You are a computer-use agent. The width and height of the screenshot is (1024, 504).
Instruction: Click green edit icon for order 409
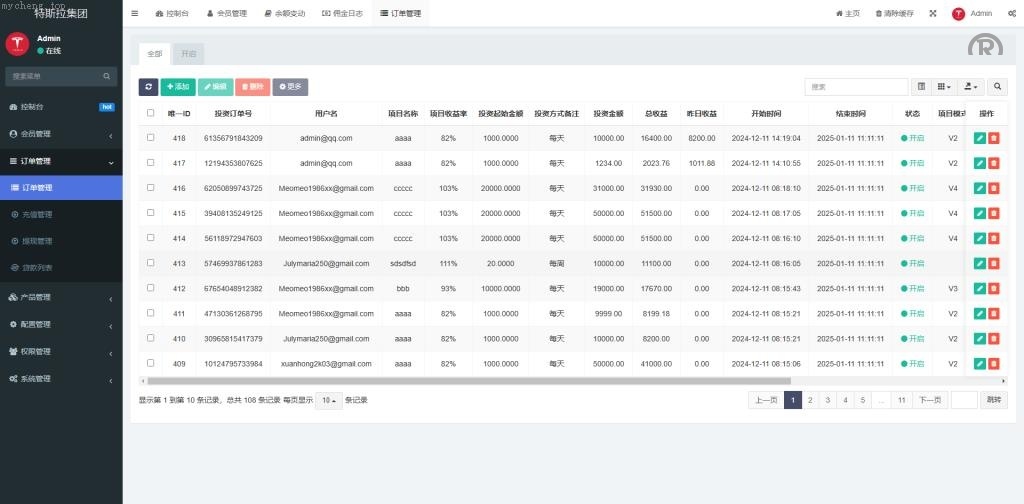click(980, 363)
